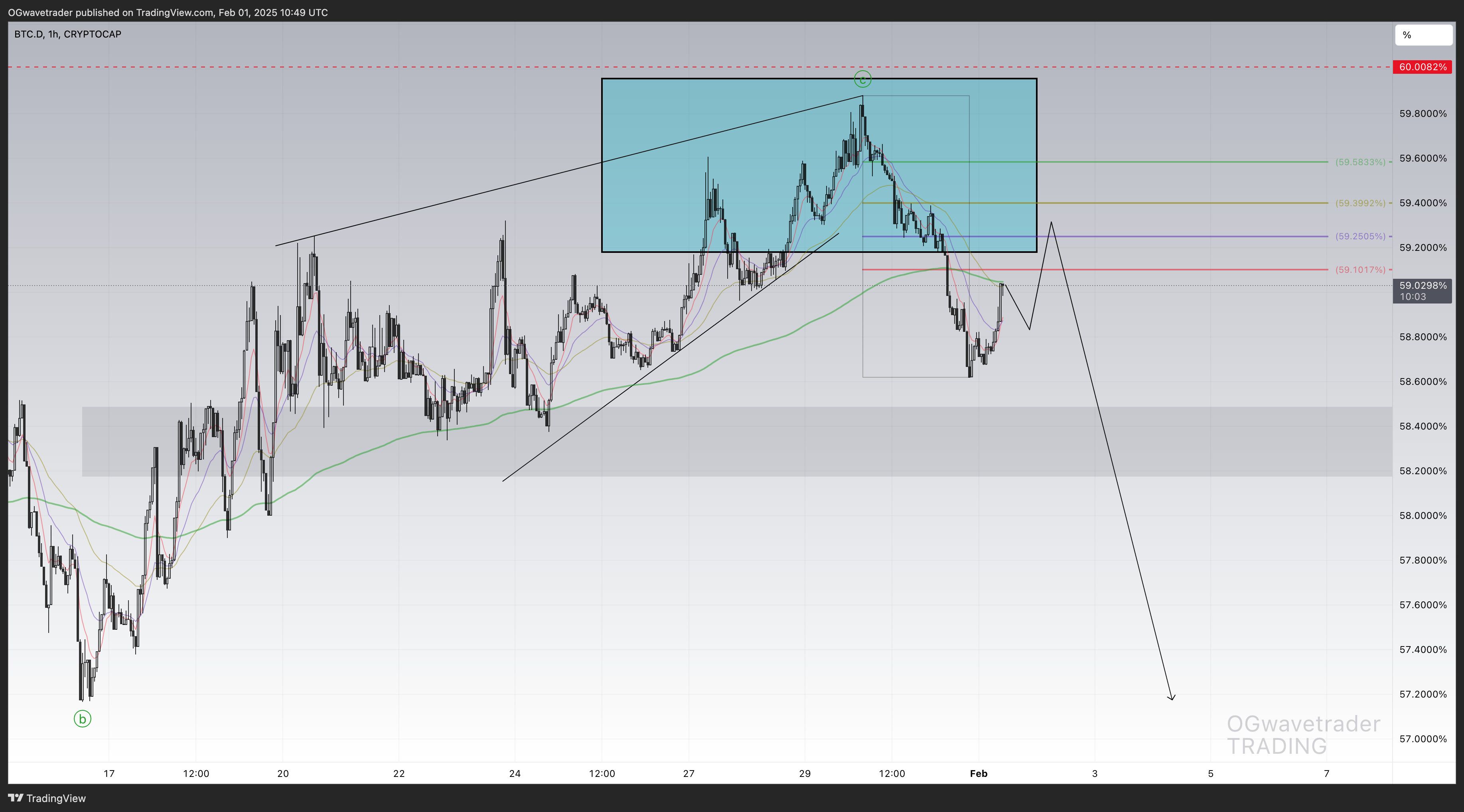Click the current price label 59.0298%
Viewport: 1464px width, 812px height.
(1423, 291)
